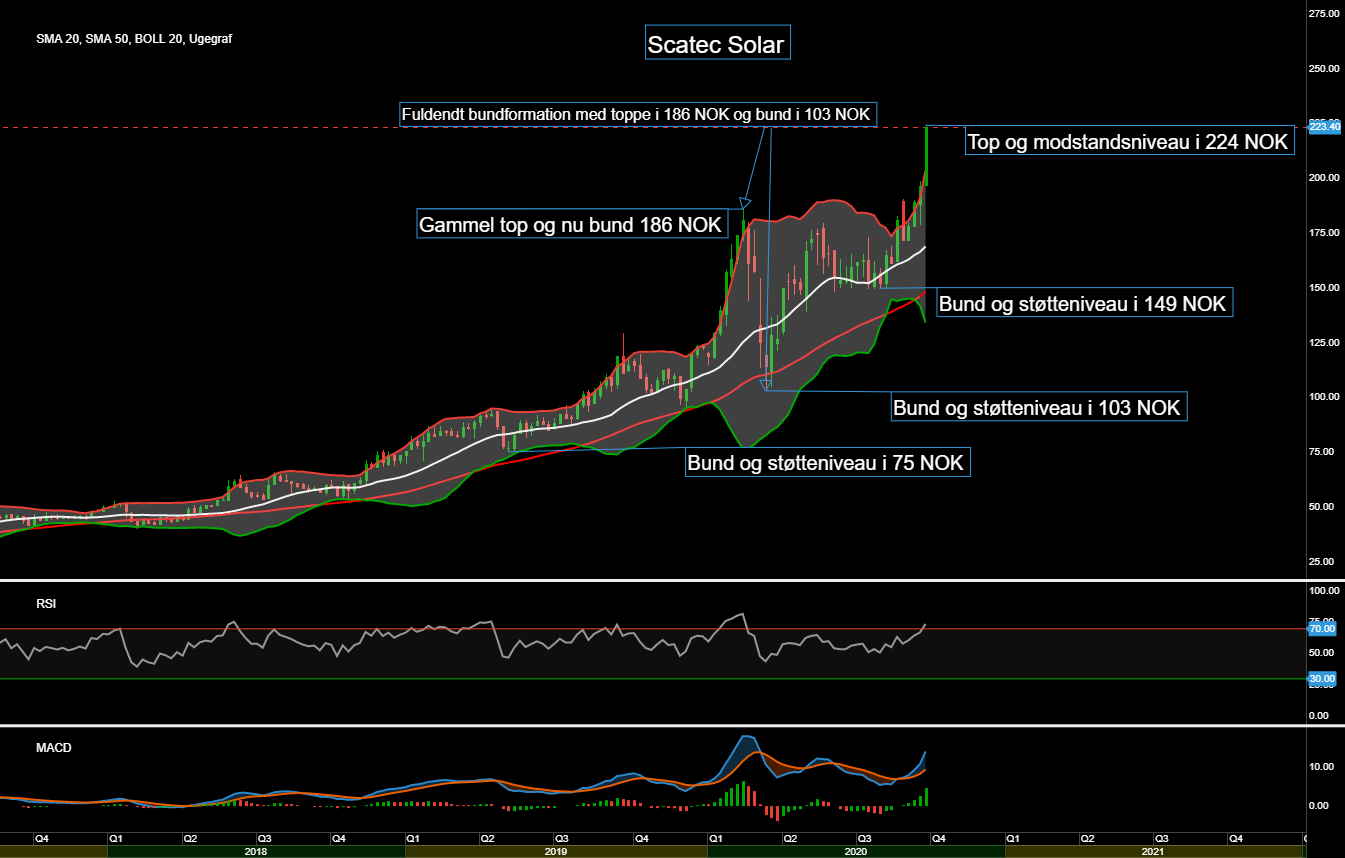Click the 'Fuldendt bundformation' annotation text box
1345x858 pixels.
tap(638, 114)
